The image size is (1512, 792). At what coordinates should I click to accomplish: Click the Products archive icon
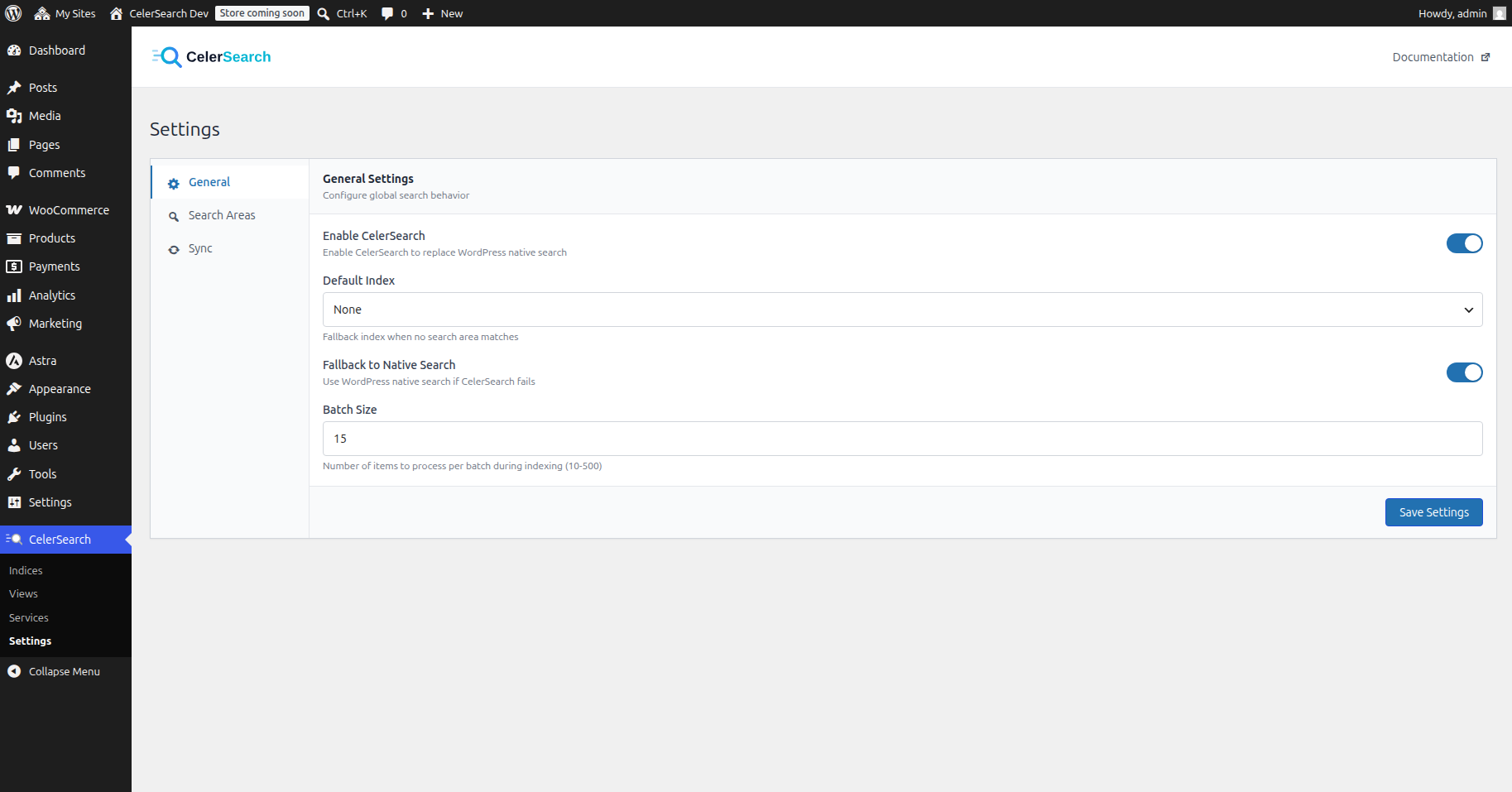coord(14,238)
